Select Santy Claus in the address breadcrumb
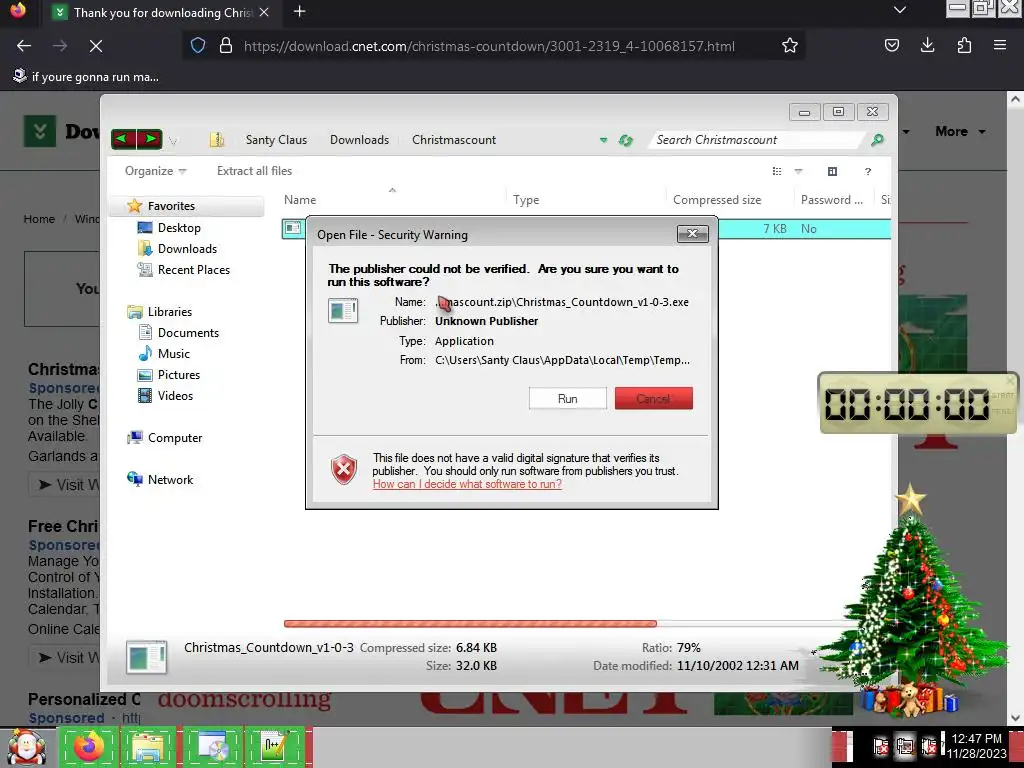 (276, 140)
